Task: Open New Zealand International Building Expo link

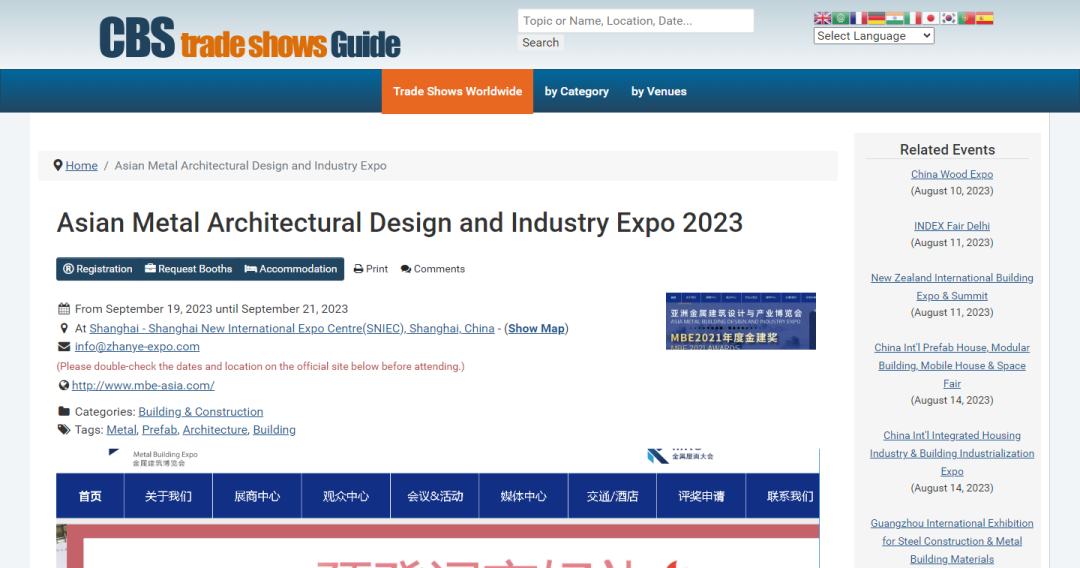Action: (952, 286)
